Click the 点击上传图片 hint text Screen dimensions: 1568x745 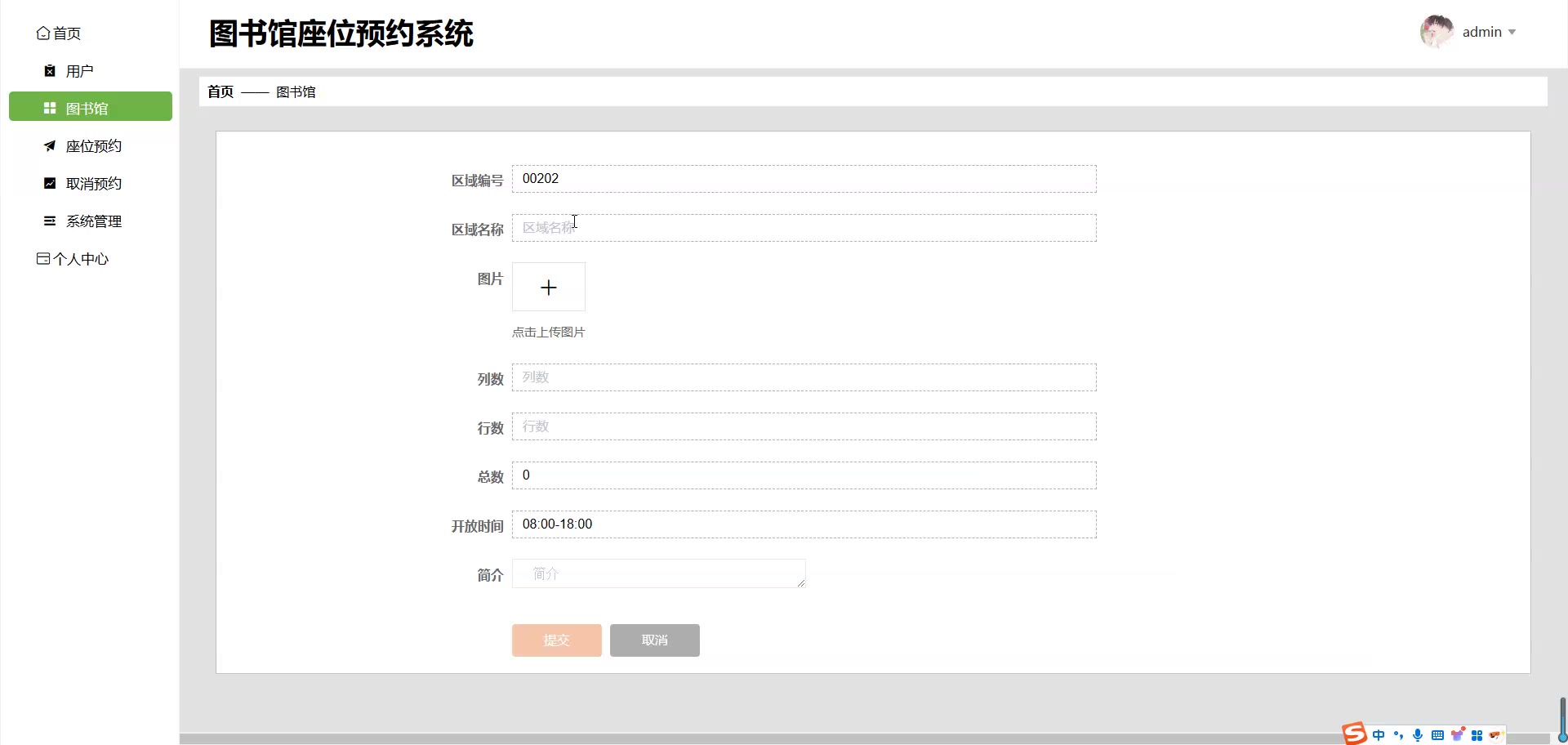click(x=549, y=332)
